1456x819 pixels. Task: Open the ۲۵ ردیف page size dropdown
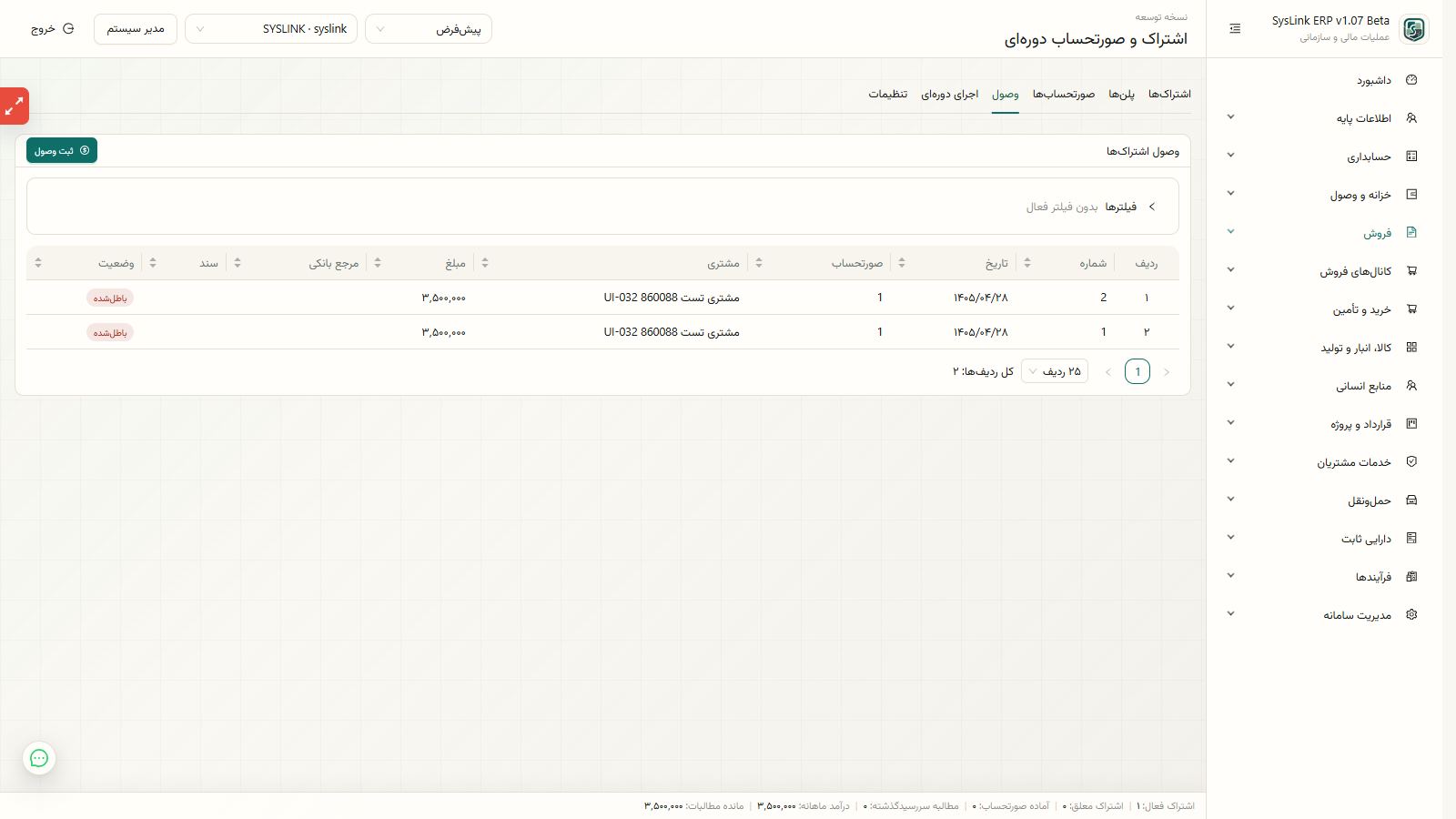pyautogui.click(x=1055, y=371)
